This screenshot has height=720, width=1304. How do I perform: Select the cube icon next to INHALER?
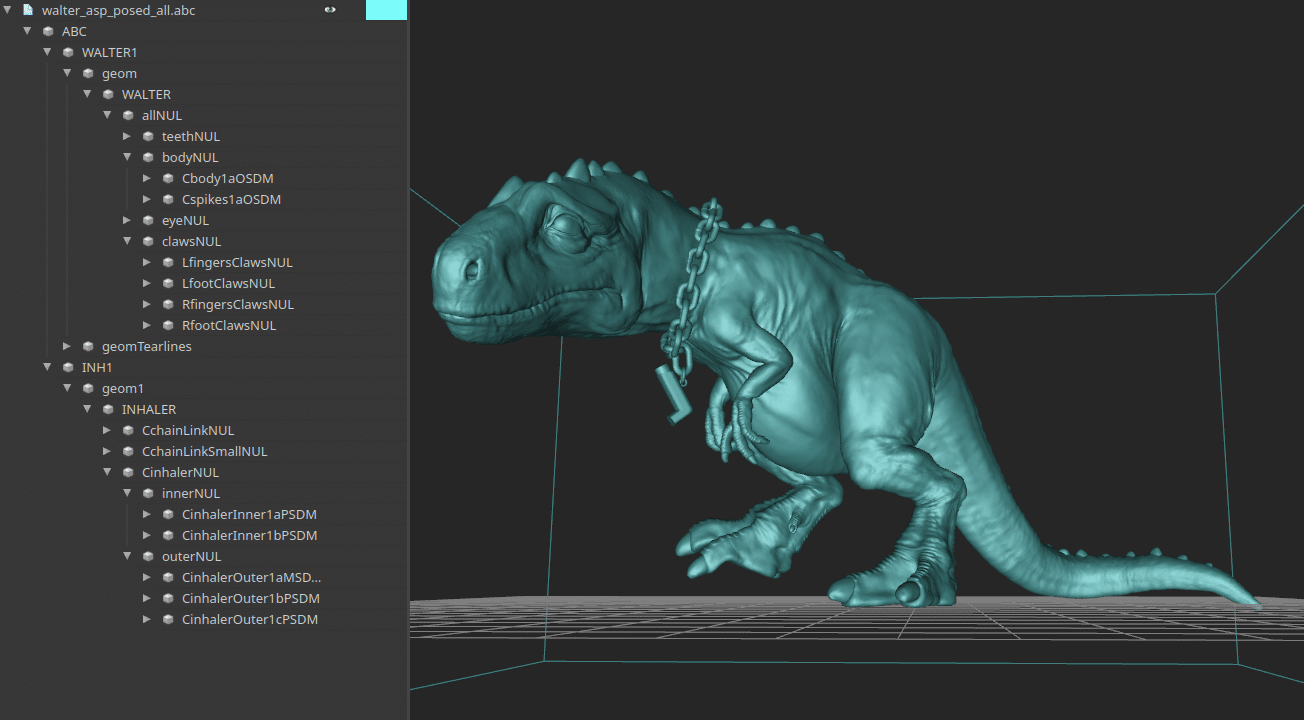point(107,409)
